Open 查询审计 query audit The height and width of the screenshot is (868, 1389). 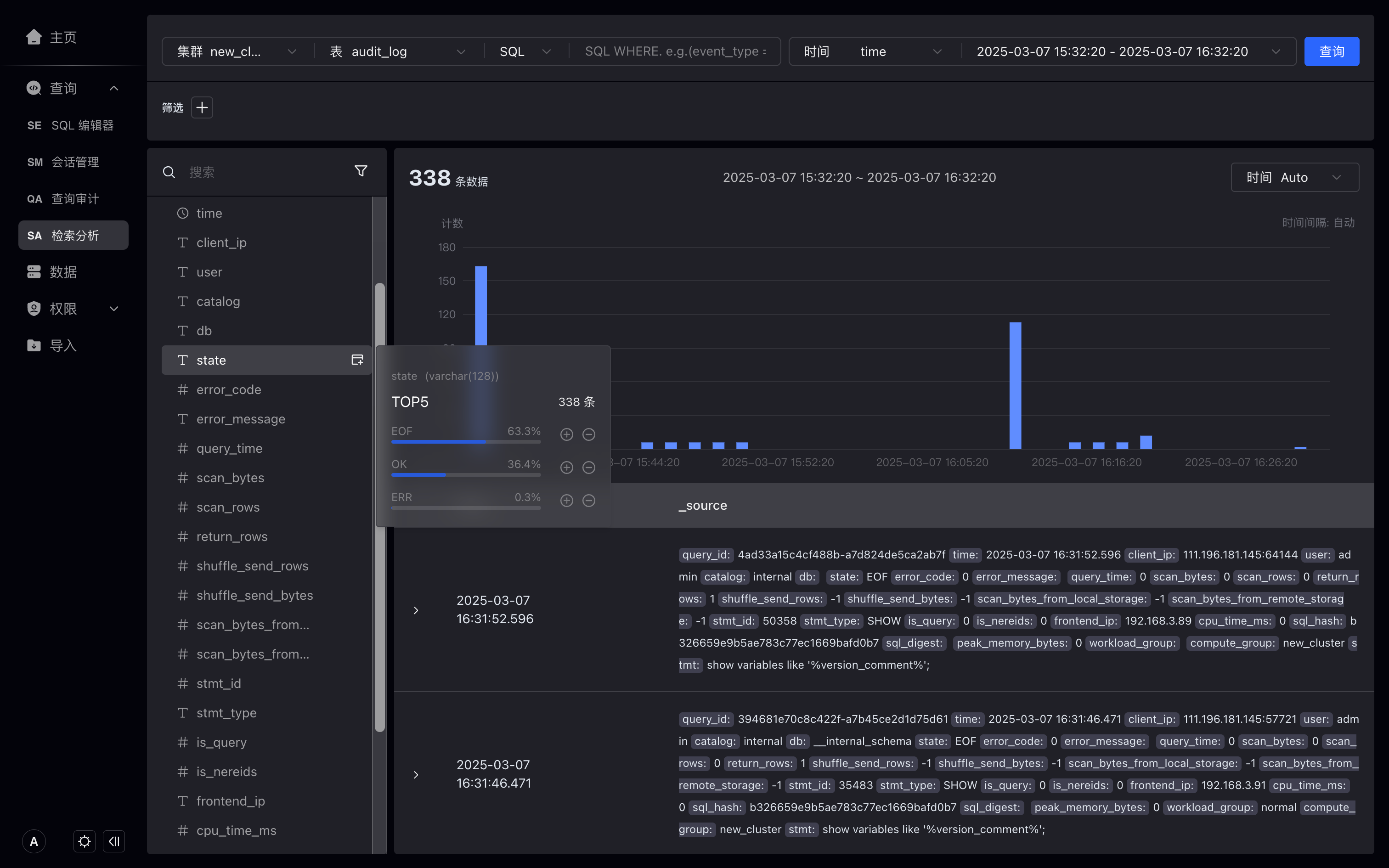pyautogui.click(x=73, y=198)
